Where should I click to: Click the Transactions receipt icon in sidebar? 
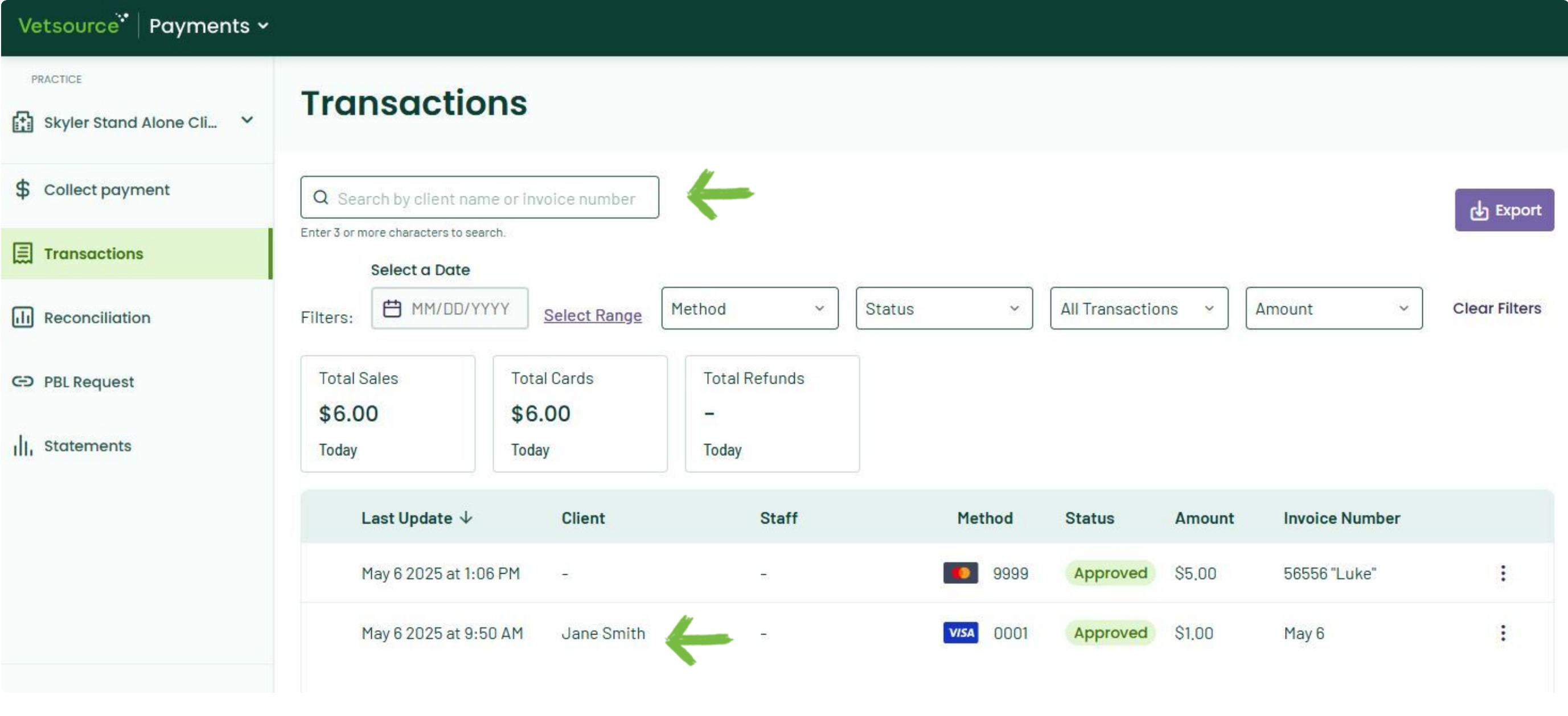tap(23, 254)
